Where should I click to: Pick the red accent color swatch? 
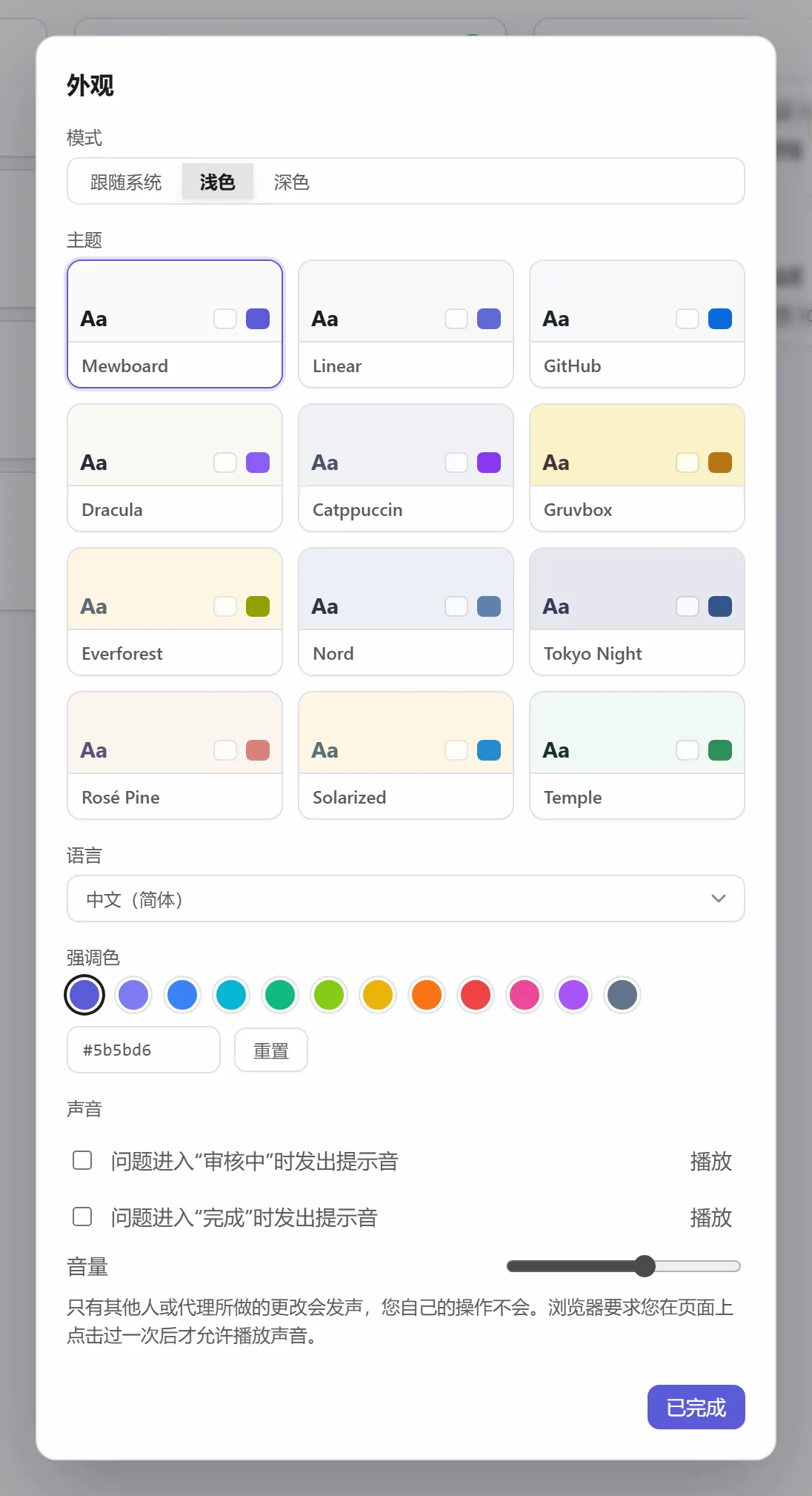[x=476, y=995]
